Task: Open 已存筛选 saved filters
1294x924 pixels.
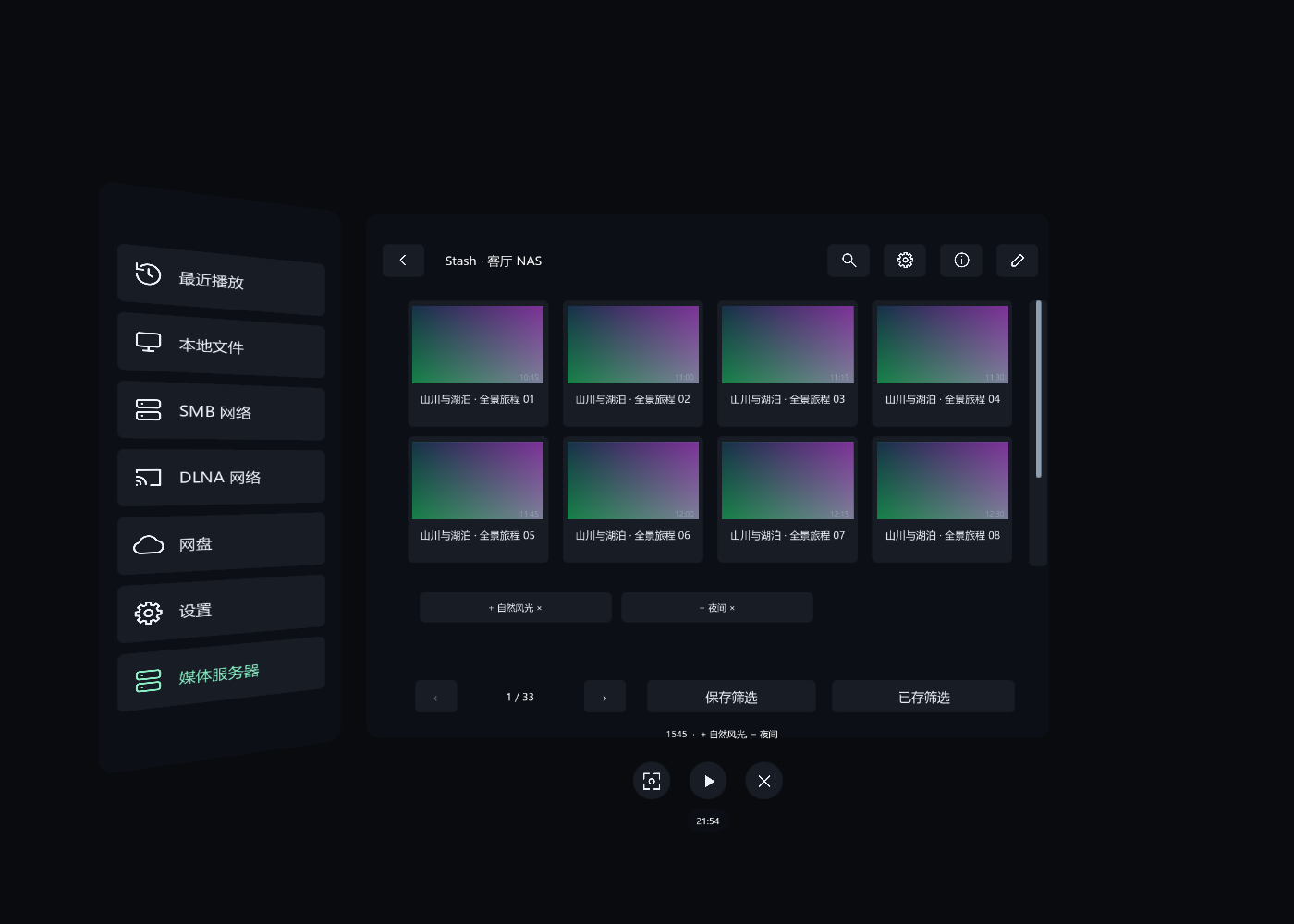Action: click(923, 697)
